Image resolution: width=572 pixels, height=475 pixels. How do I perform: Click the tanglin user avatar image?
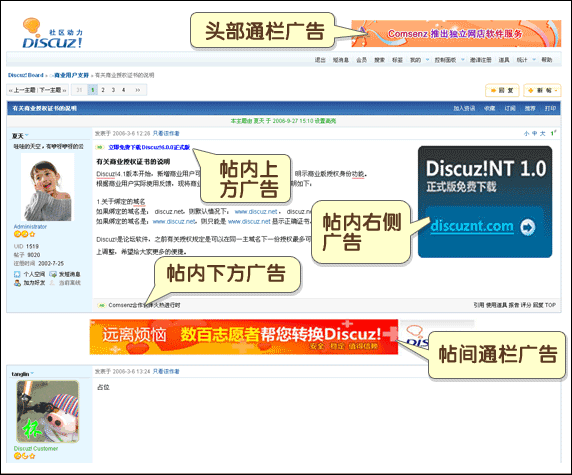tap(47, 412)
